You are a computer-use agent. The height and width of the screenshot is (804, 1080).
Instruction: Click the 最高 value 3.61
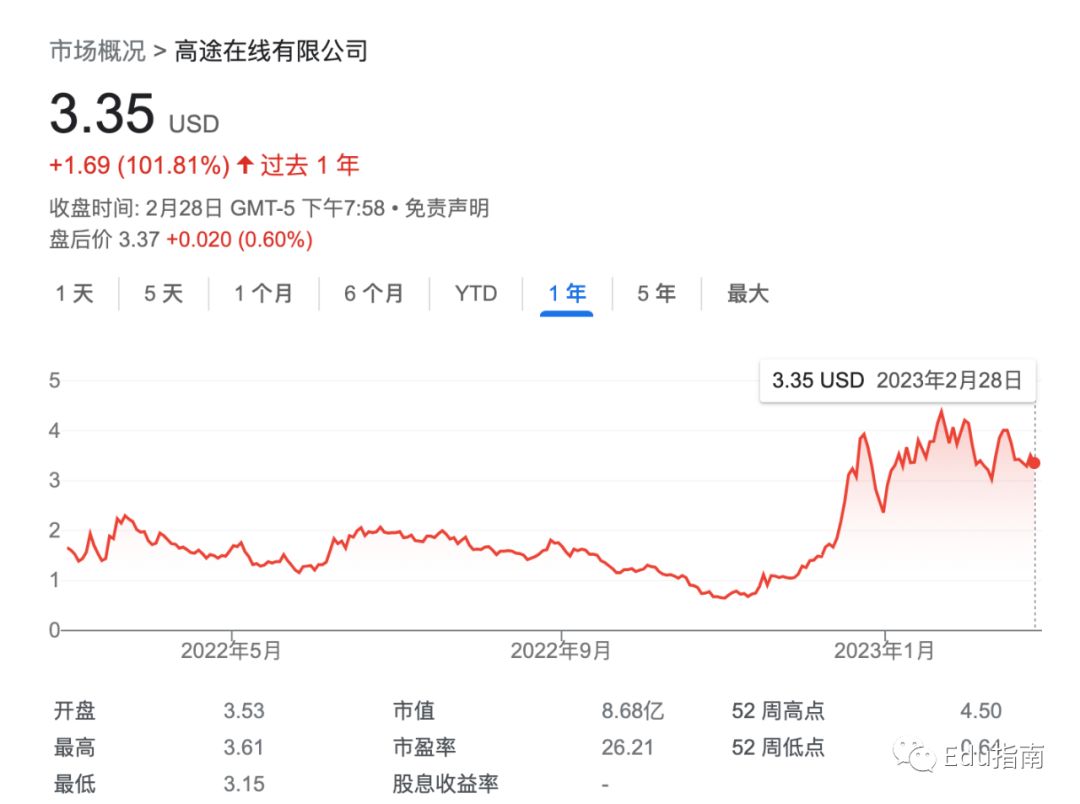click(x=243, y=748)
